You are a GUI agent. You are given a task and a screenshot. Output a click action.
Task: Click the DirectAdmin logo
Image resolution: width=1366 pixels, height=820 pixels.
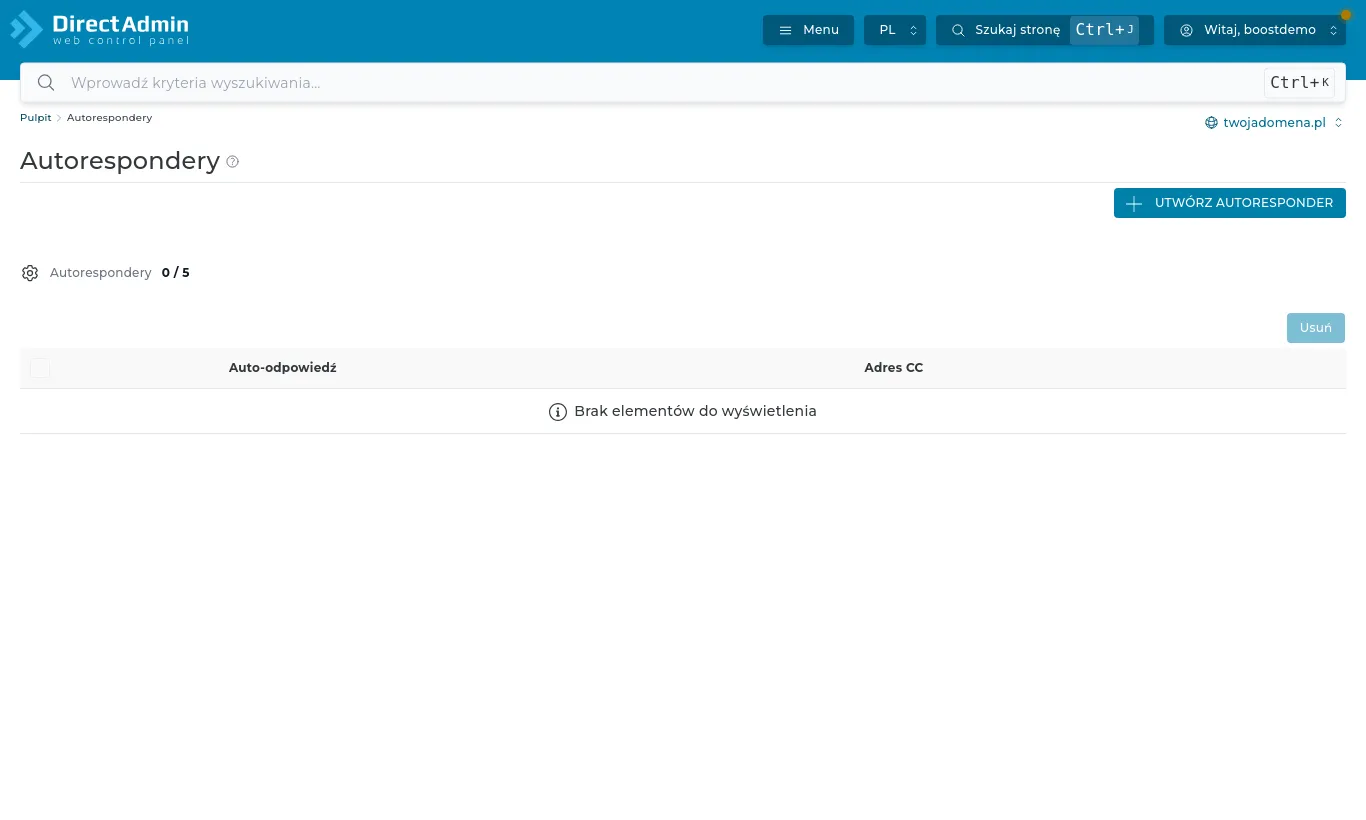[100, 29]
